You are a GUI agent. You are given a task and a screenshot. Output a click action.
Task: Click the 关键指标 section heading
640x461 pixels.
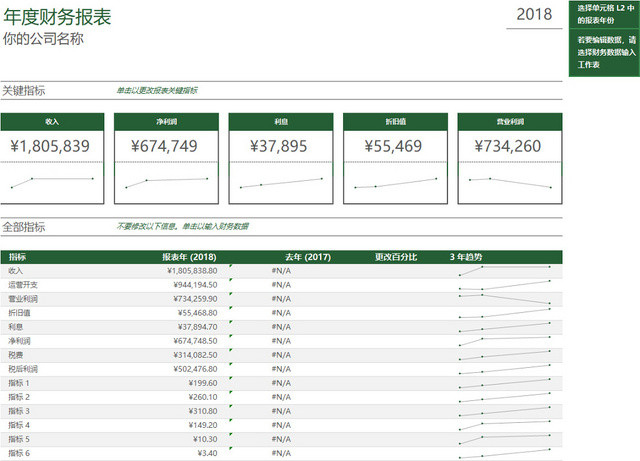(24, 91)
